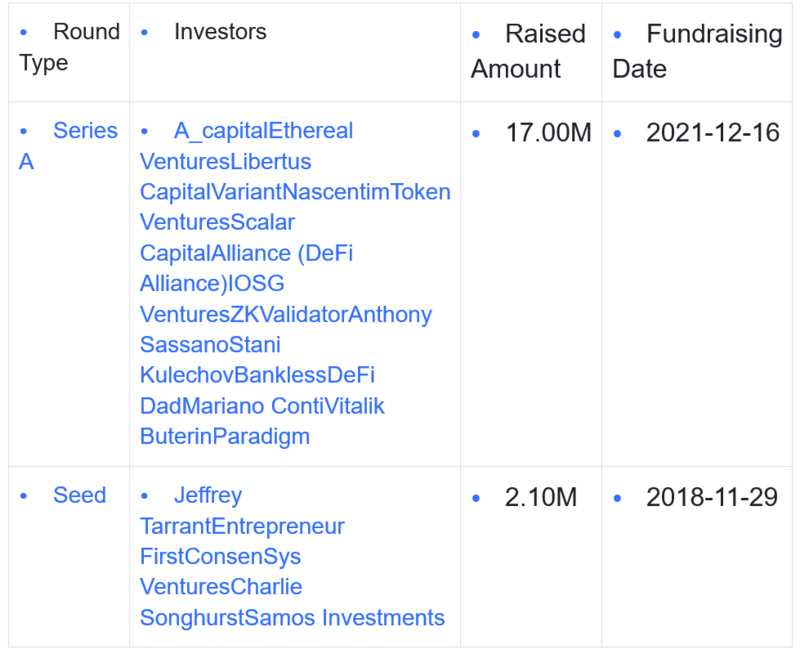This screenshot has width=800, height=663.
Task: Click the Round Type column header
Action: (85, 33)
